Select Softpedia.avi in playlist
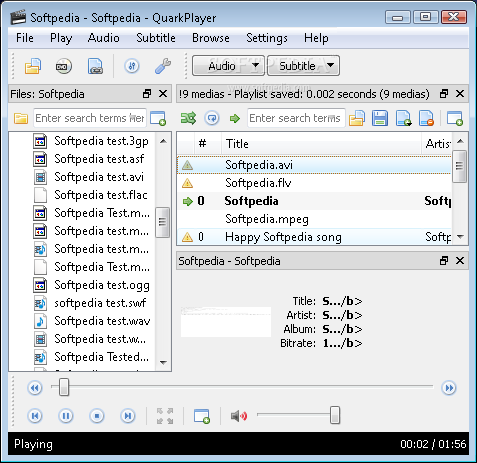The image size is (477, 463). pyautogui.click(x=314, y=165)
